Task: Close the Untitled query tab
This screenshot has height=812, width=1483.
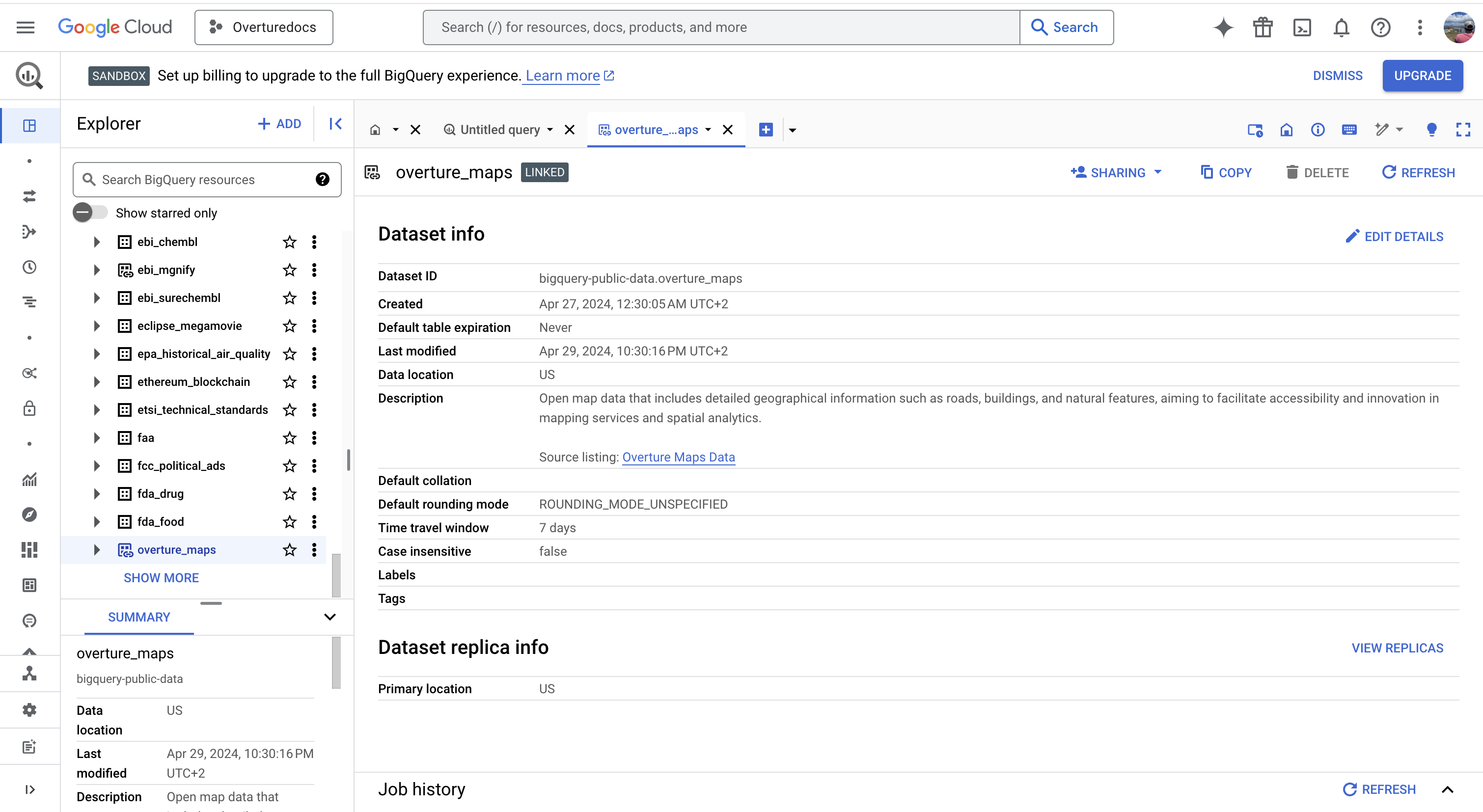Action: 570,130
